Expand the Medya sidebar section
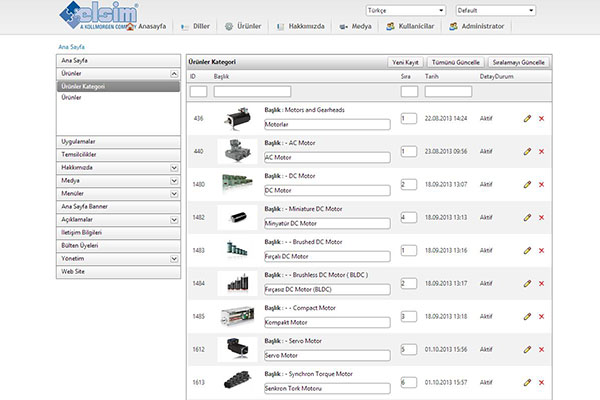This screenshot has height=400, width=600. point(174,180)
